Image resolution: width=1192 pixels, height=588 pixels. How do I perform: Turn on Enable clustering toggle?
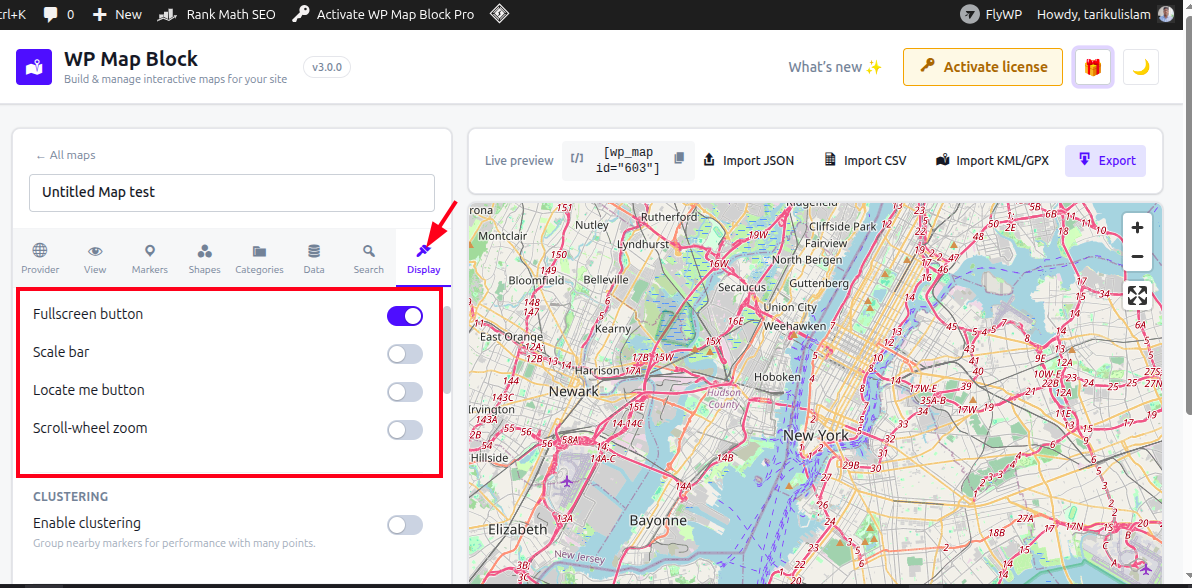(404, 526)
